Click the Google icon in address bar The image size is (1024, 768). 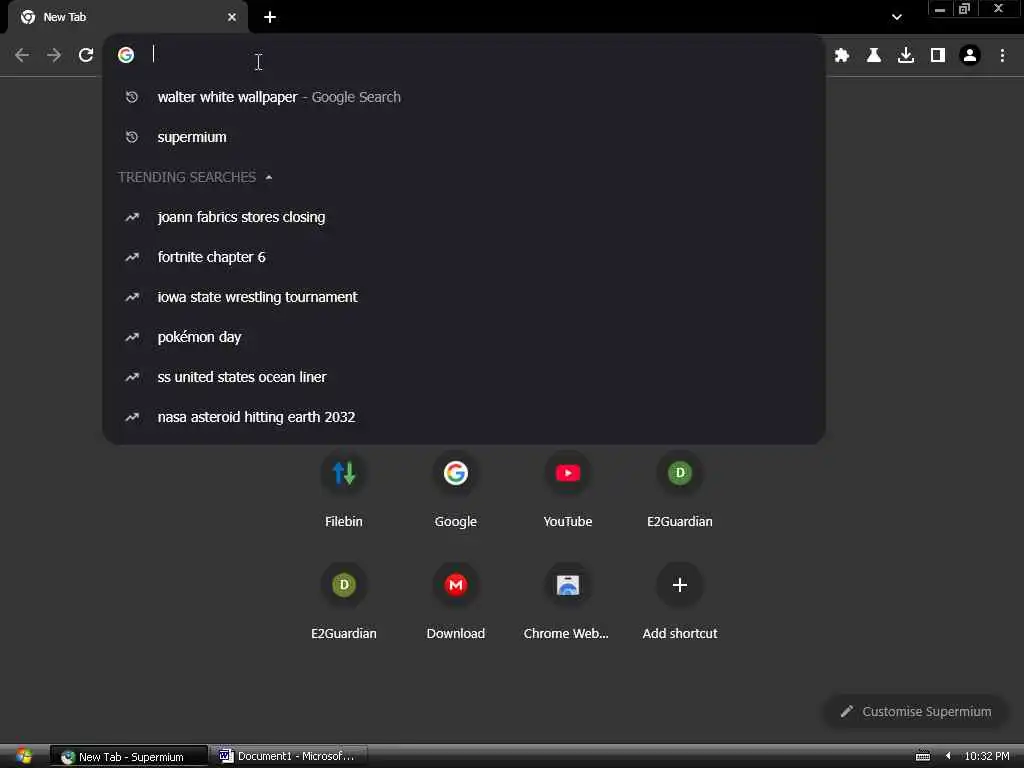tap(126, 55)
